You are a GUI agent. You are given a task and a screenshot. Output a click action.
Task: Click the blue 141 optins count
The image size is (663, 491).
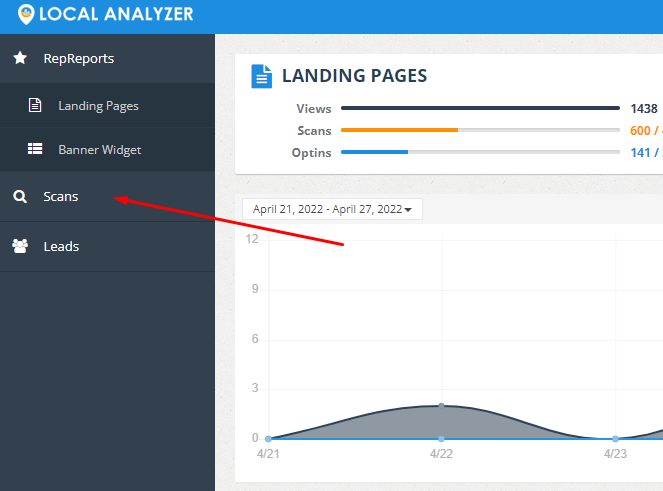[x=640, y=152]
